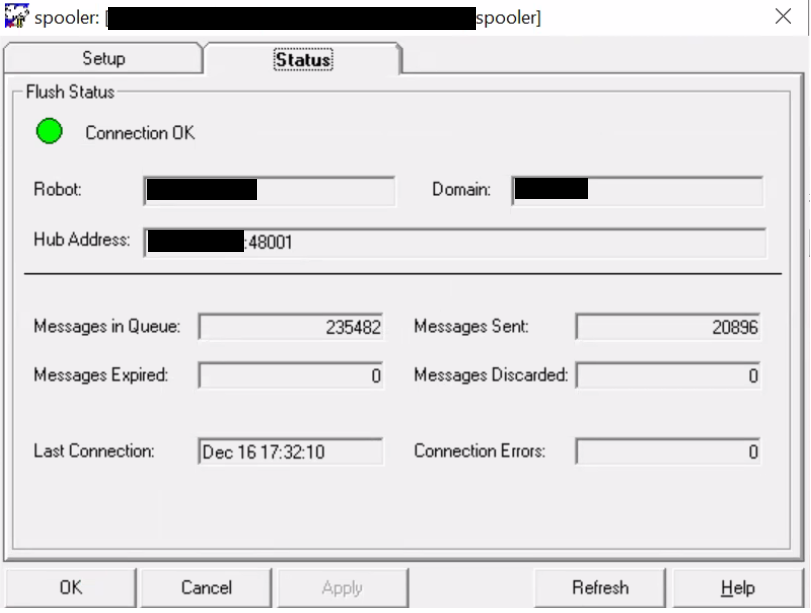This screenshot has height=613, width=811.
Task: Switch to the Setup tab
Action: pyautogui.click(x=103, y=59)
